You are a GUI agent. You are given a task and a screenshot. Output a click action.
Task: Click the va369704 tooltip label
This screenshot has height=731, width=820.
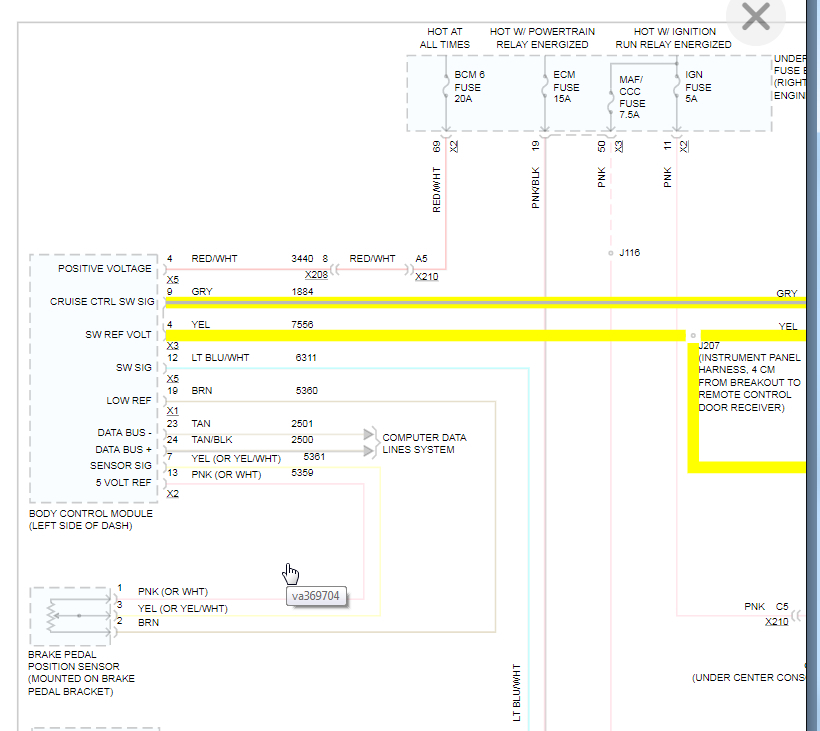(316, 596)
